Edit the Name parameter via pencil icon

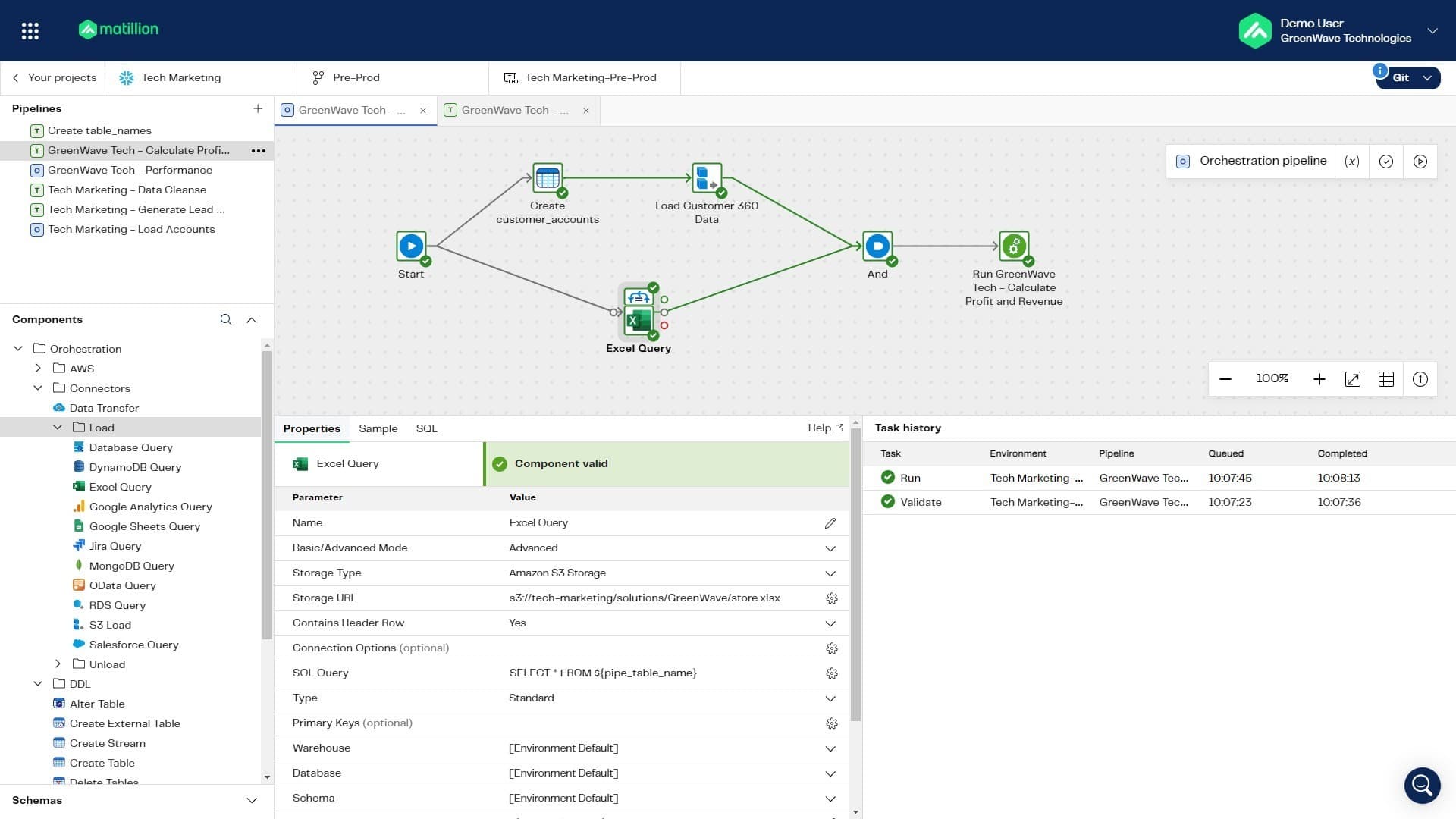(x=830, y=522)
